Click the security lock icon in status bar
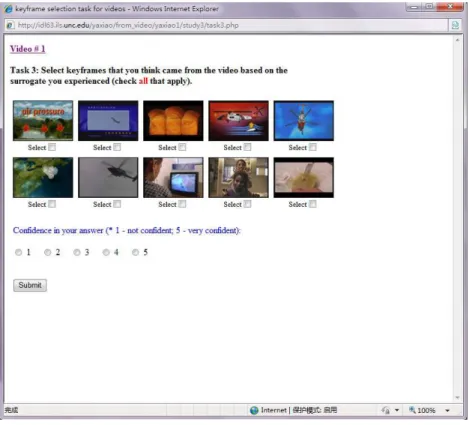Screen dimensions: 469x425 point(386,410)
